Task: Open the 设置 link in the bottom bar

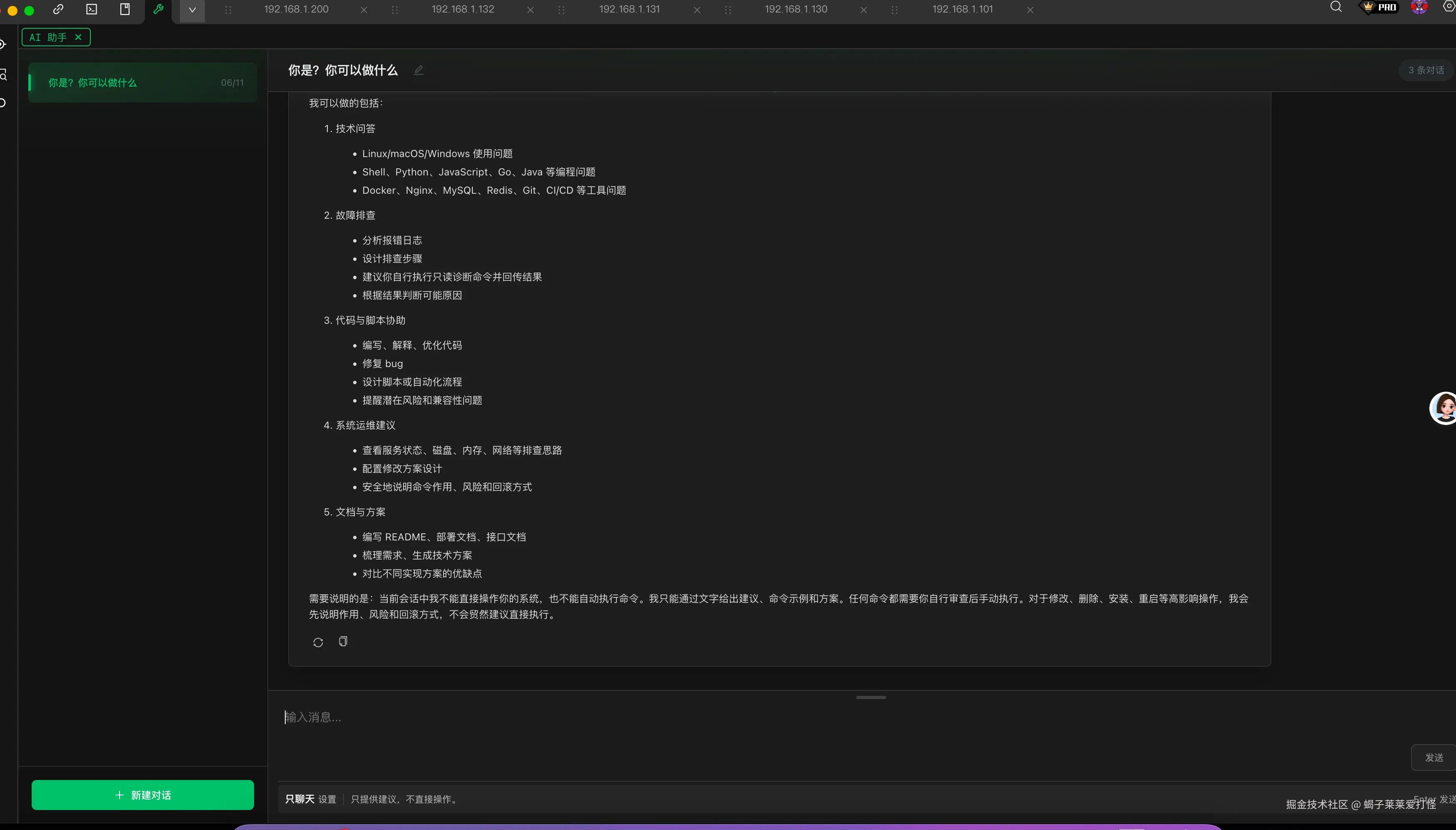Action: [x=327, y=799]
